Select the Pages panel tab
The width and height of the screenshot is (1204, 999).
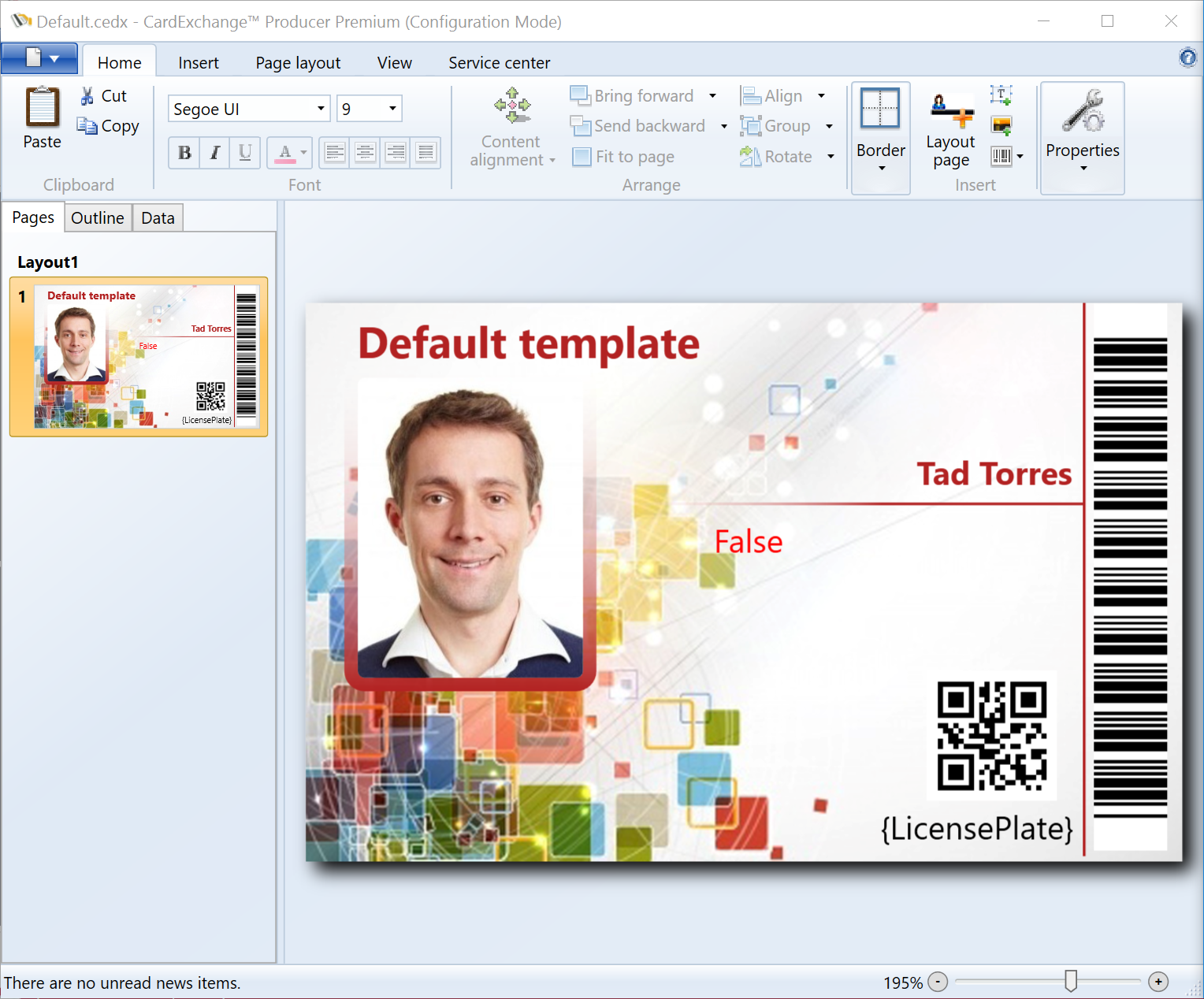[33, 217]
